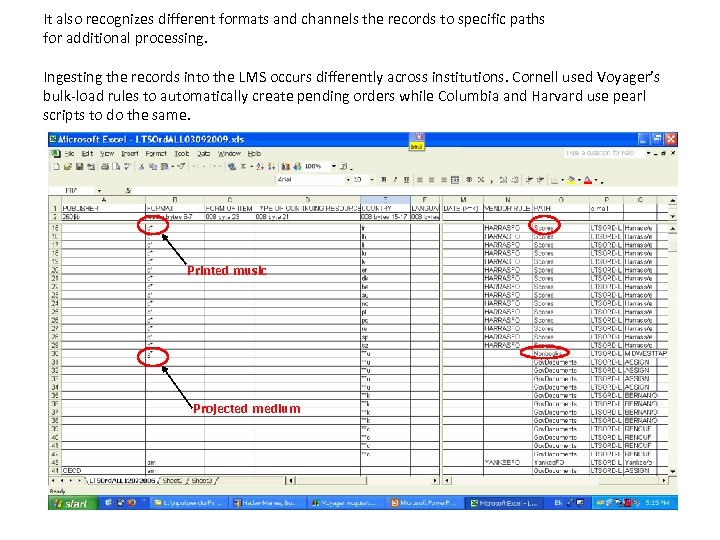Click the Increase Indent icon

coord(540,180)
